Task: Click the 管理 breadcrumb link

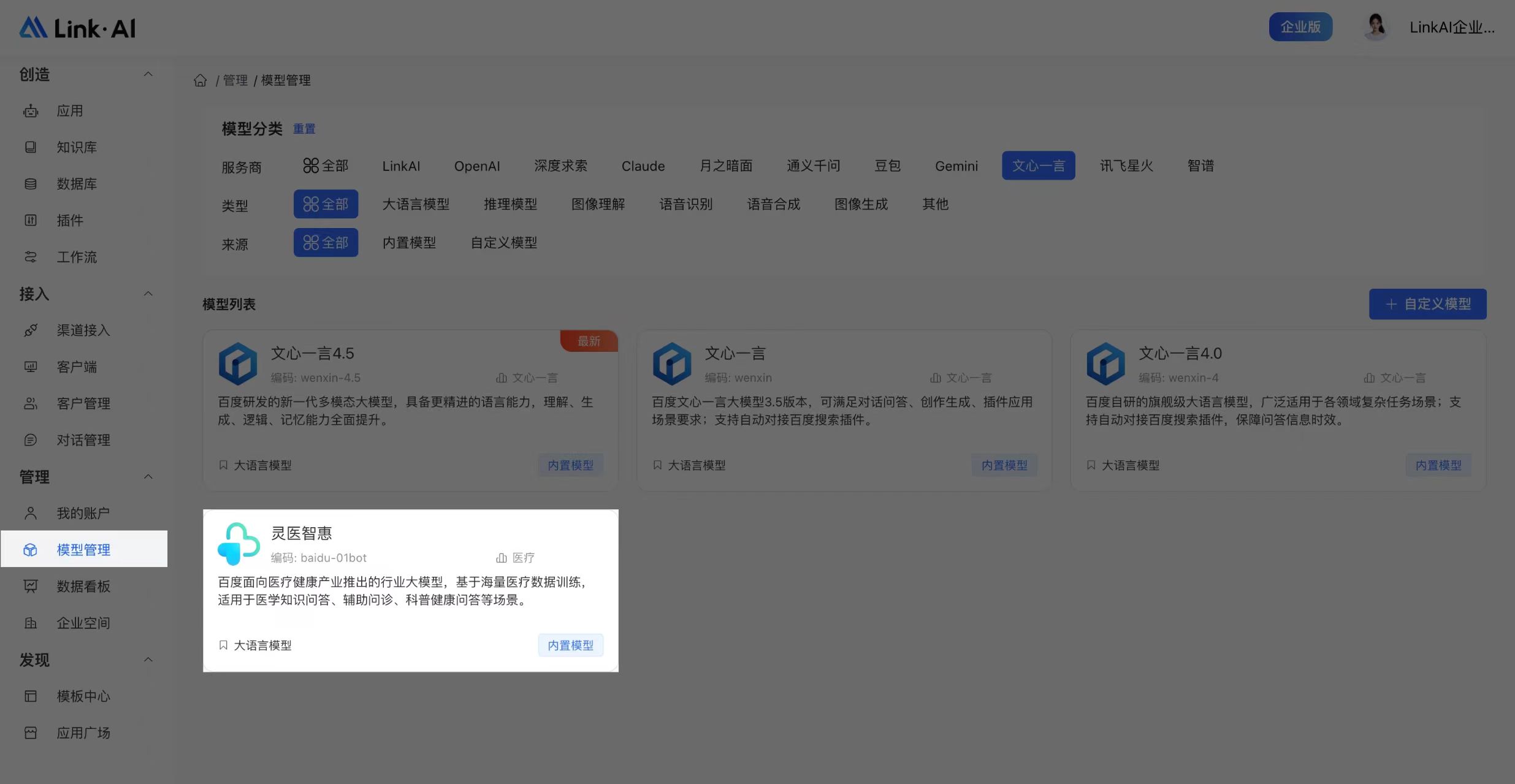Action: click(x=235, y=80)
